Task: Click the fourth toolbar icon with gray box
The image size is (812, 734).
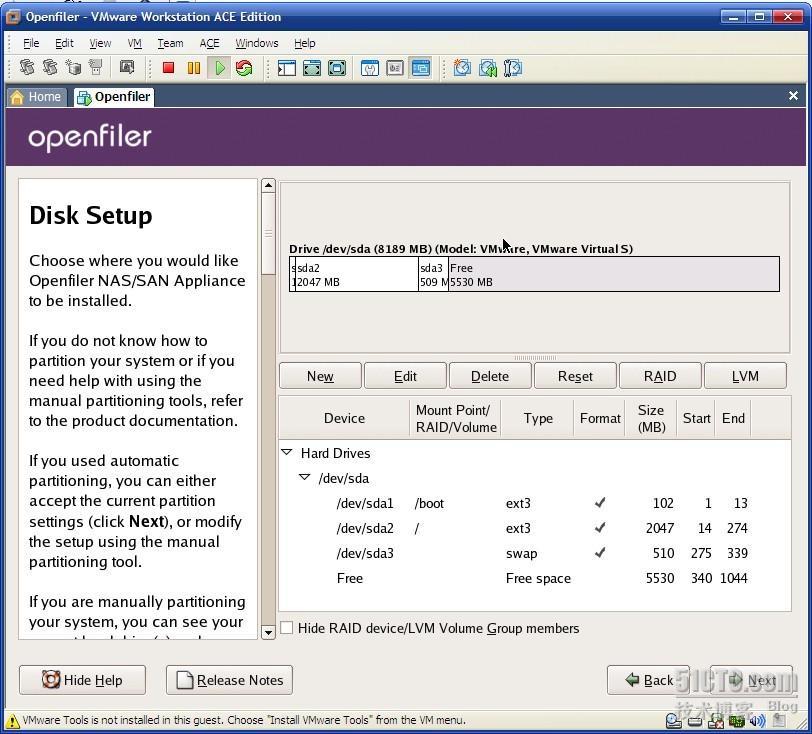Action: coord(95,67)
